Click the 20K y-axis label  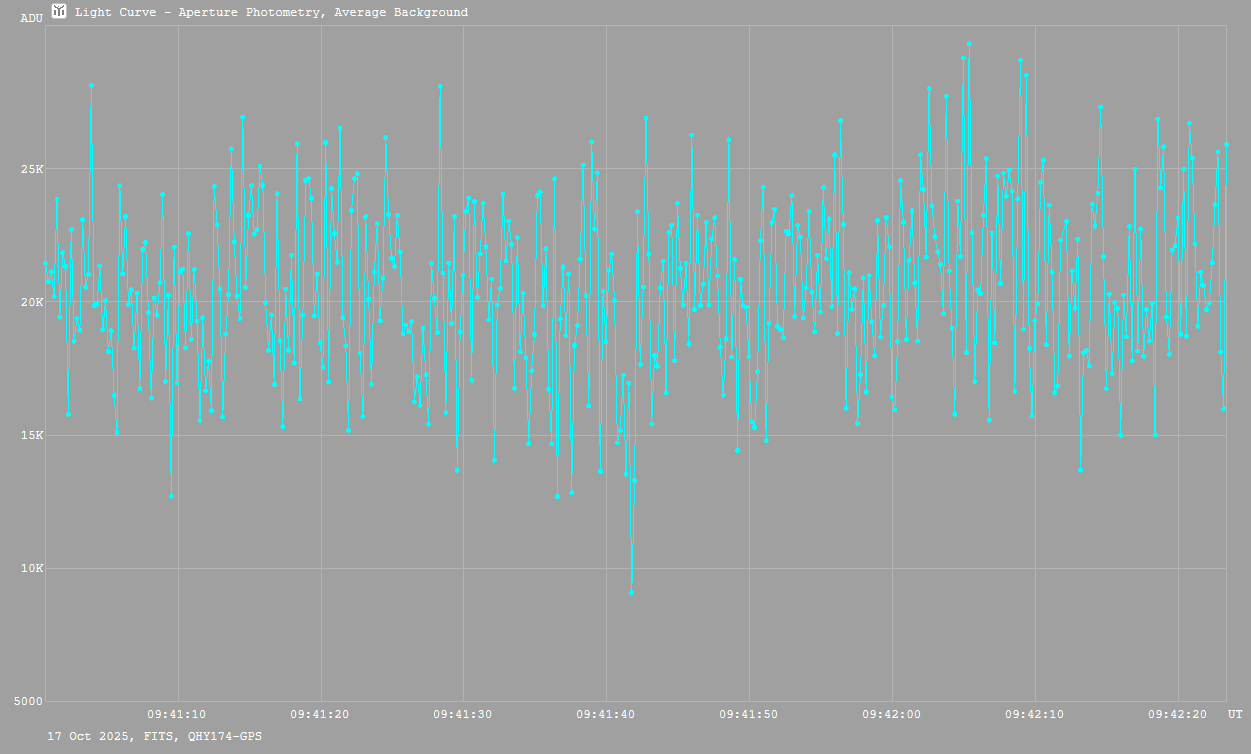pyautogui.click(x=33, y=302)
